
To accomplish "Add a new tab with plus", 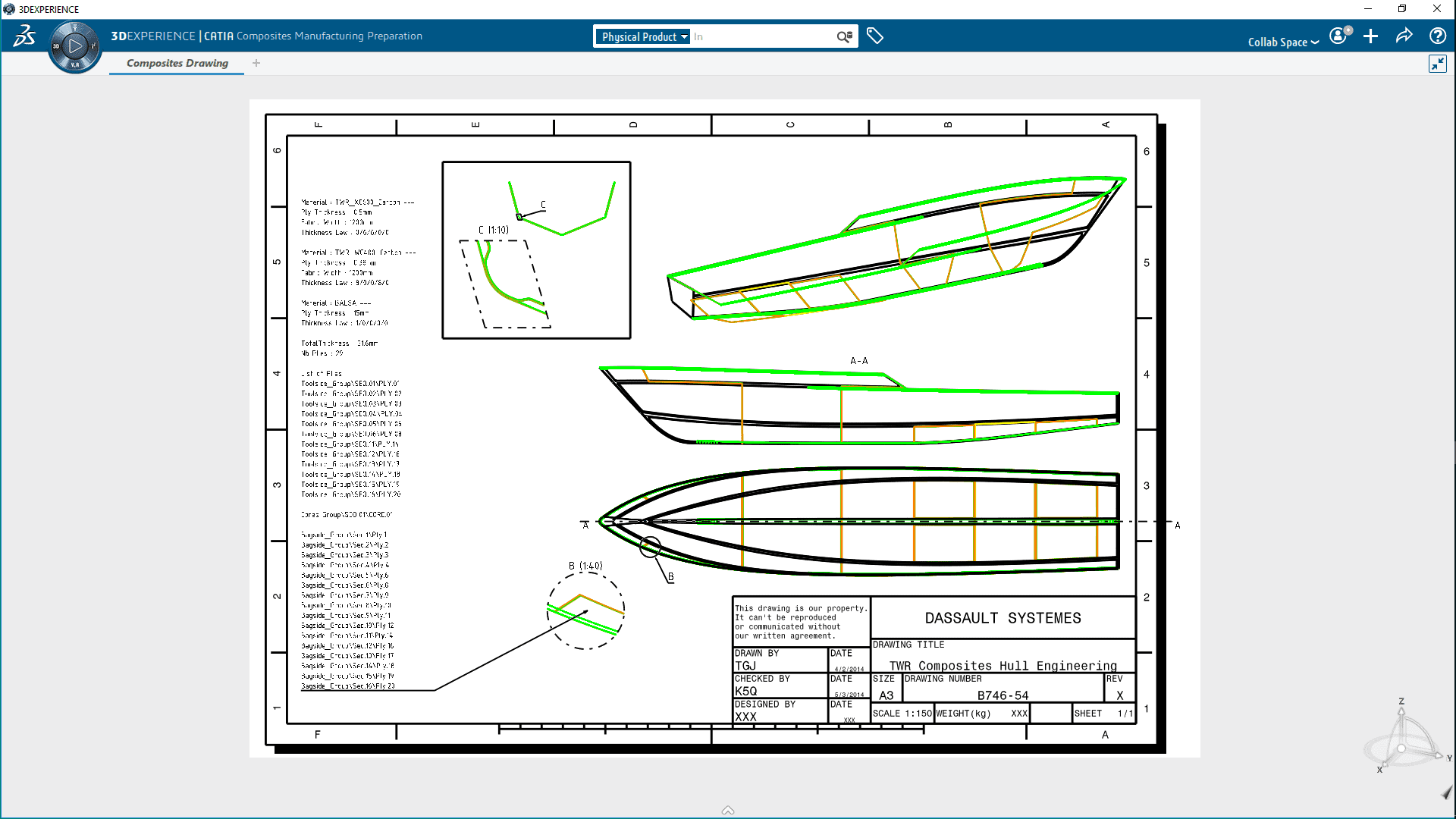I will pos(256,63).
